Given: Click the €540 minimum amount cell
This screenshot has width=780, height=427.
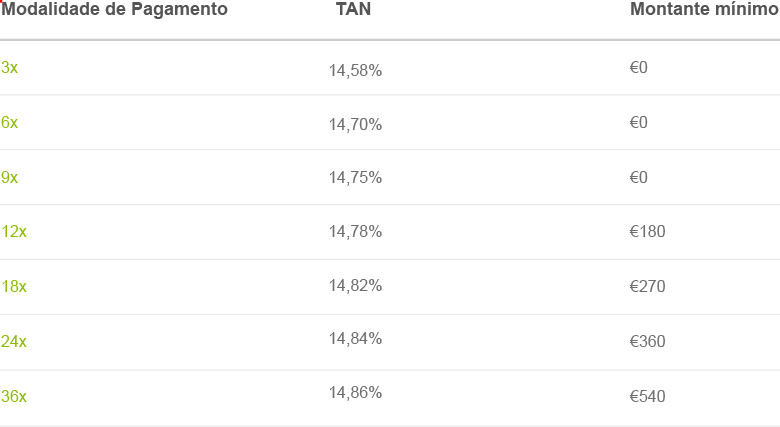Looking at the screenshot, I should [x=647, y=397].
